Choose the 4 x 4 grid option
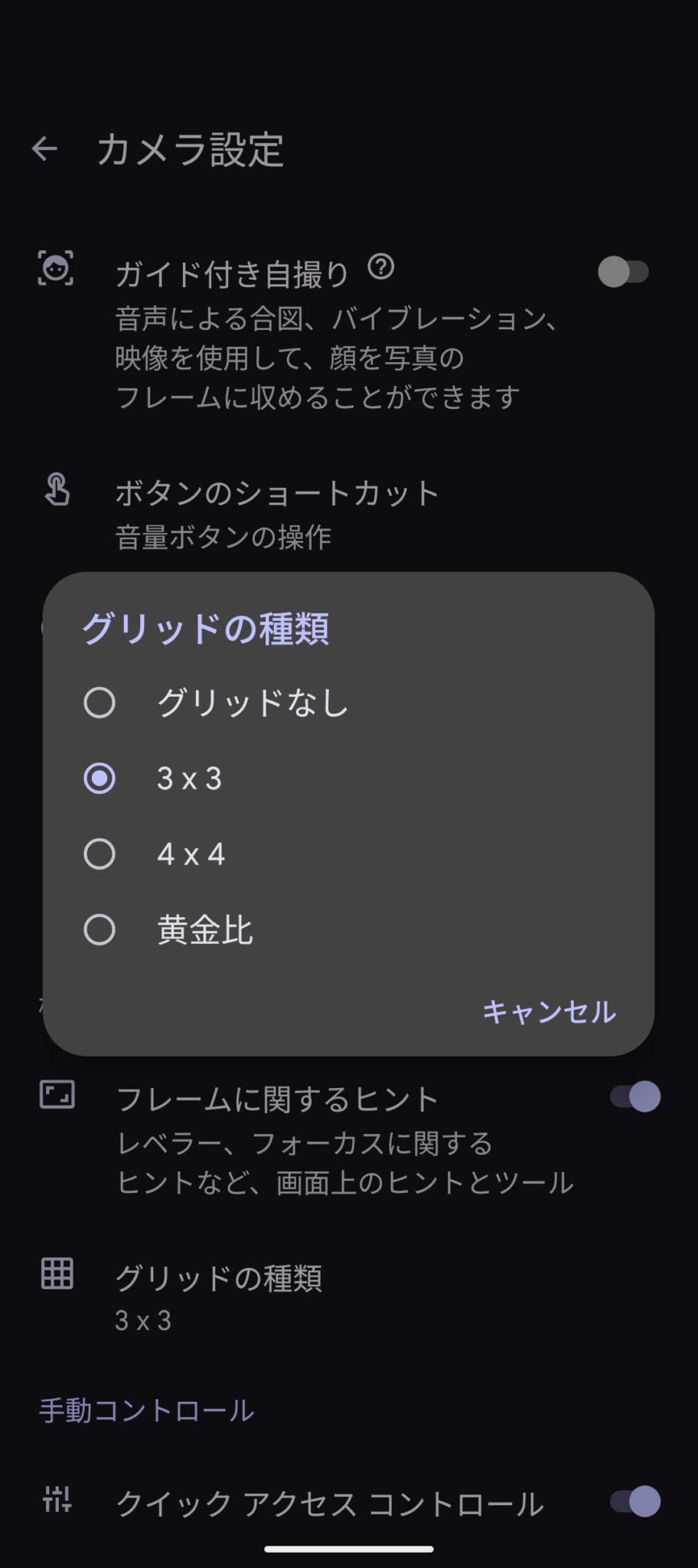Image resolution: width=698 pixels, height=1568 pixels. coord(99,854)
